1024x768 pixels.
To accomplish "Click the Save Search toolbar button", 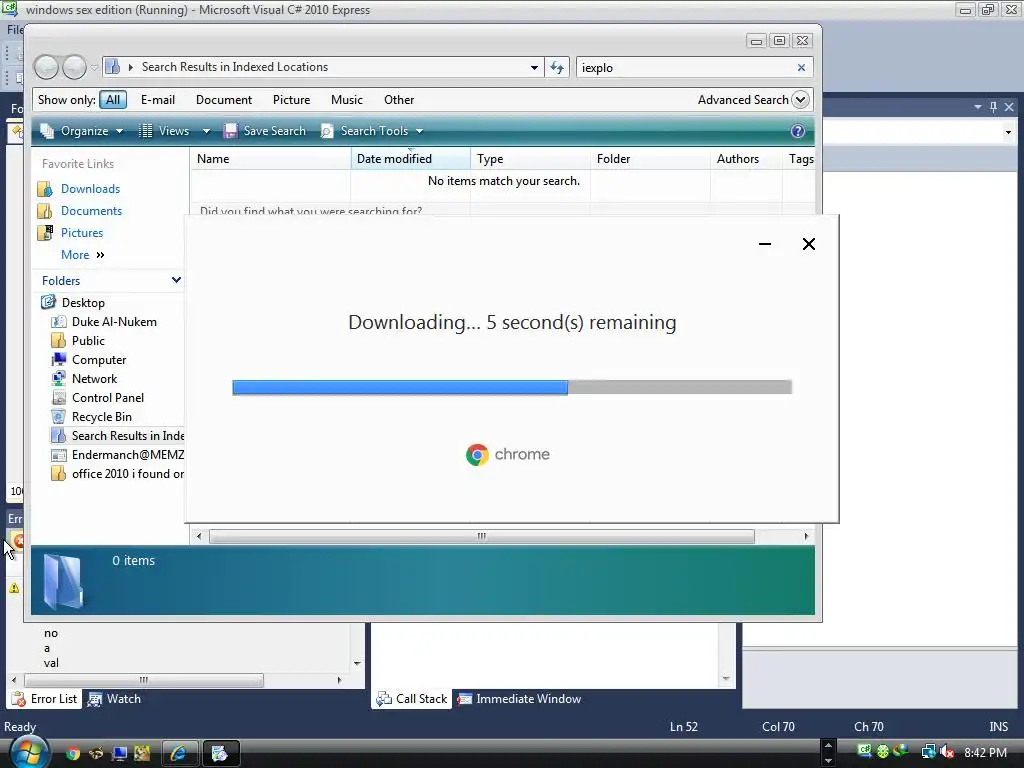I will click(x=264, y=131).
